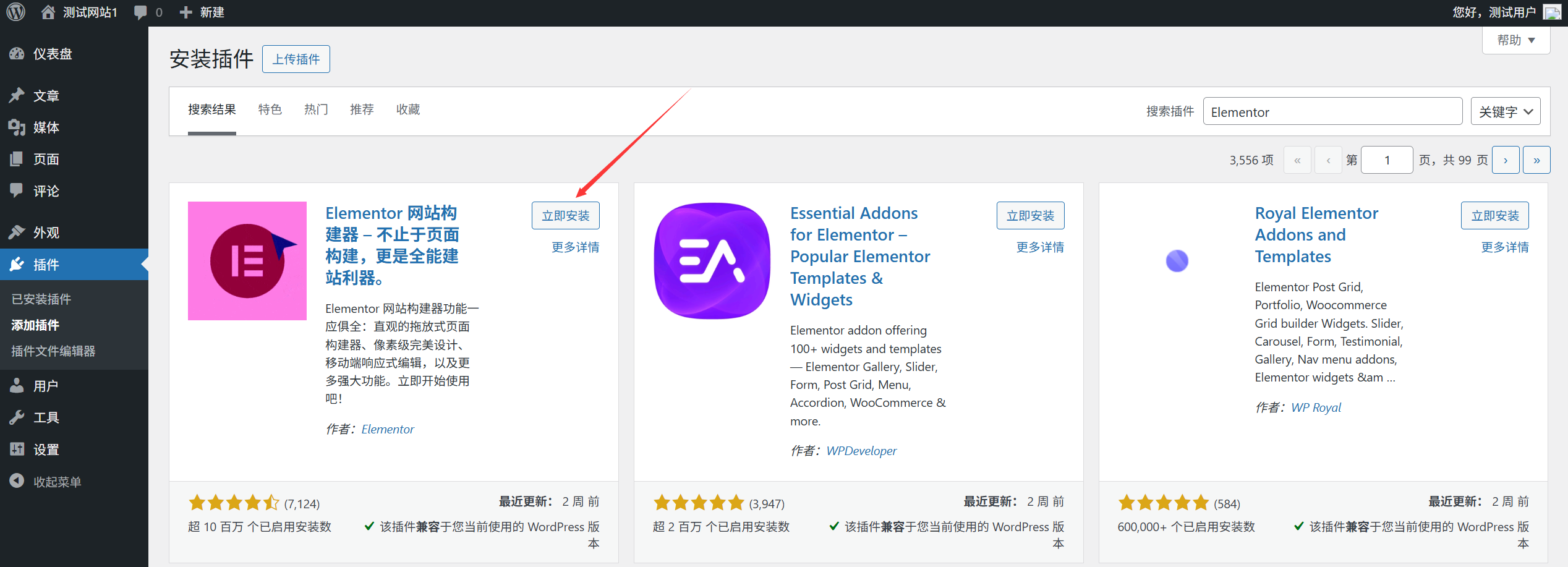
Task: Install Royal Elementor Addons with 立即安装
Action: [x=1495, y=215]
